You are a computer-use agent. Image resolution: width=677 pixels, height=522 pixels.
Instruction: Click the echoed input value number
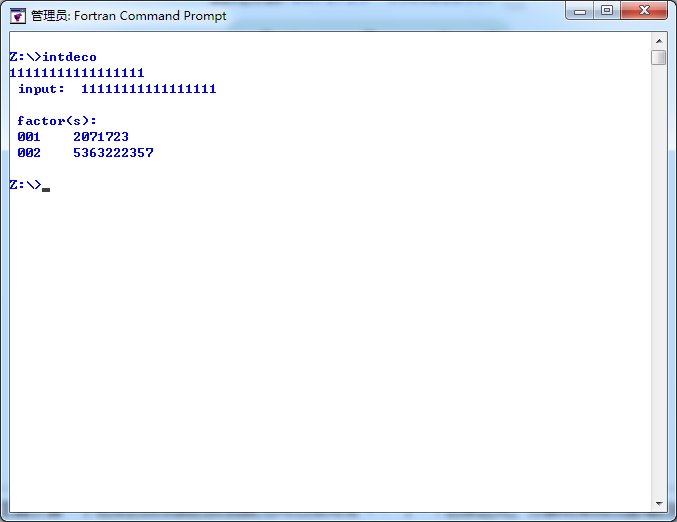148,89
